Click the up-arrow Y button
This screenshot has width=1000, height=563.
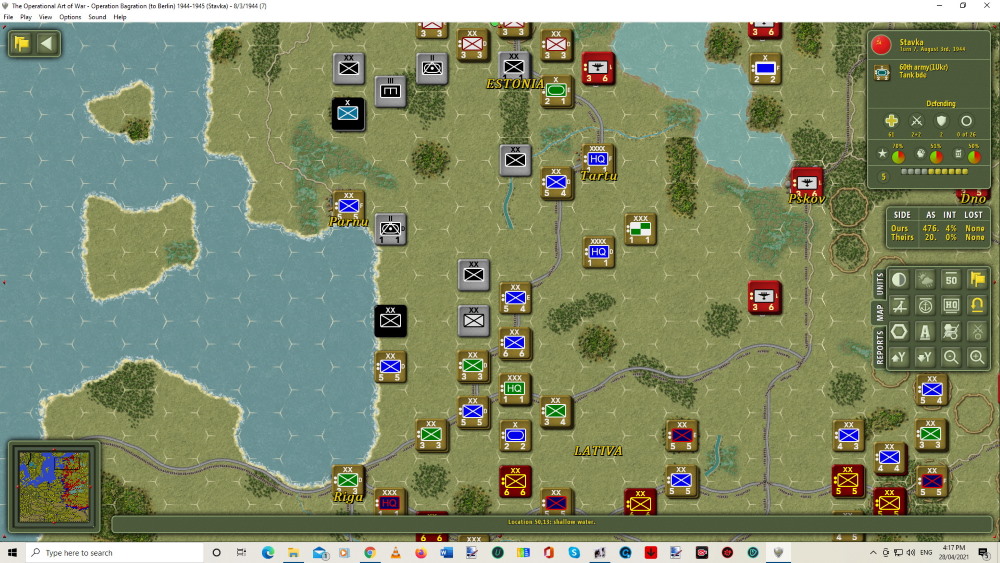[x=899, y=358]
